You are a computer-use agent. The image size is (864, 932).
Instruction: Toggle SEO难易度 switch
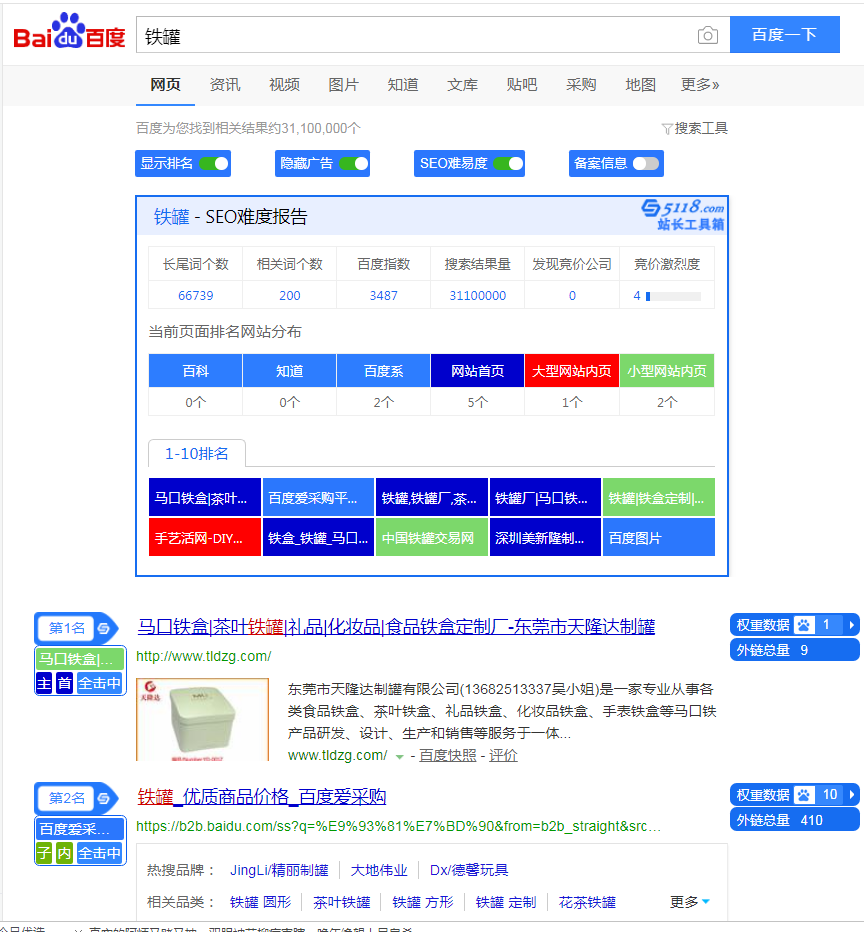coord(509,163)
